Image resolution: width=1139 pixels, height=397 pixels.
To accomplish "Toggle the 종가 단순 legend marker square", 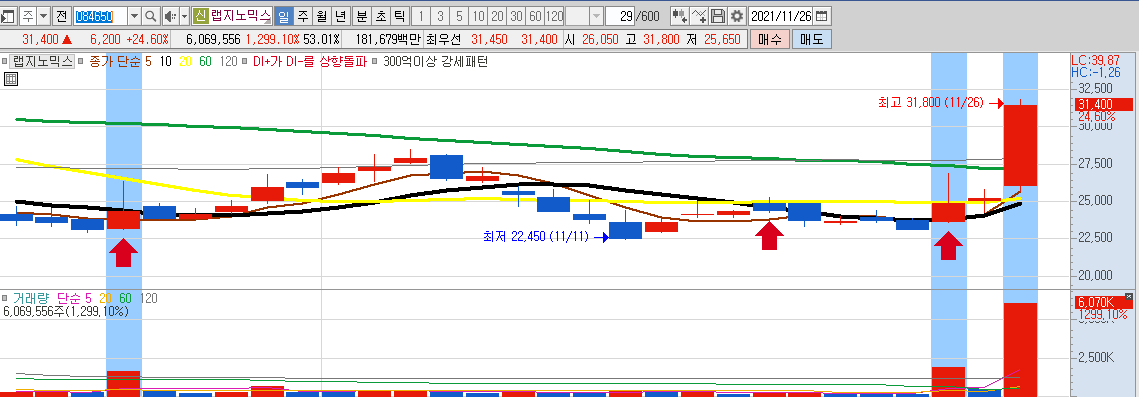I will click(x=81, y=62).
